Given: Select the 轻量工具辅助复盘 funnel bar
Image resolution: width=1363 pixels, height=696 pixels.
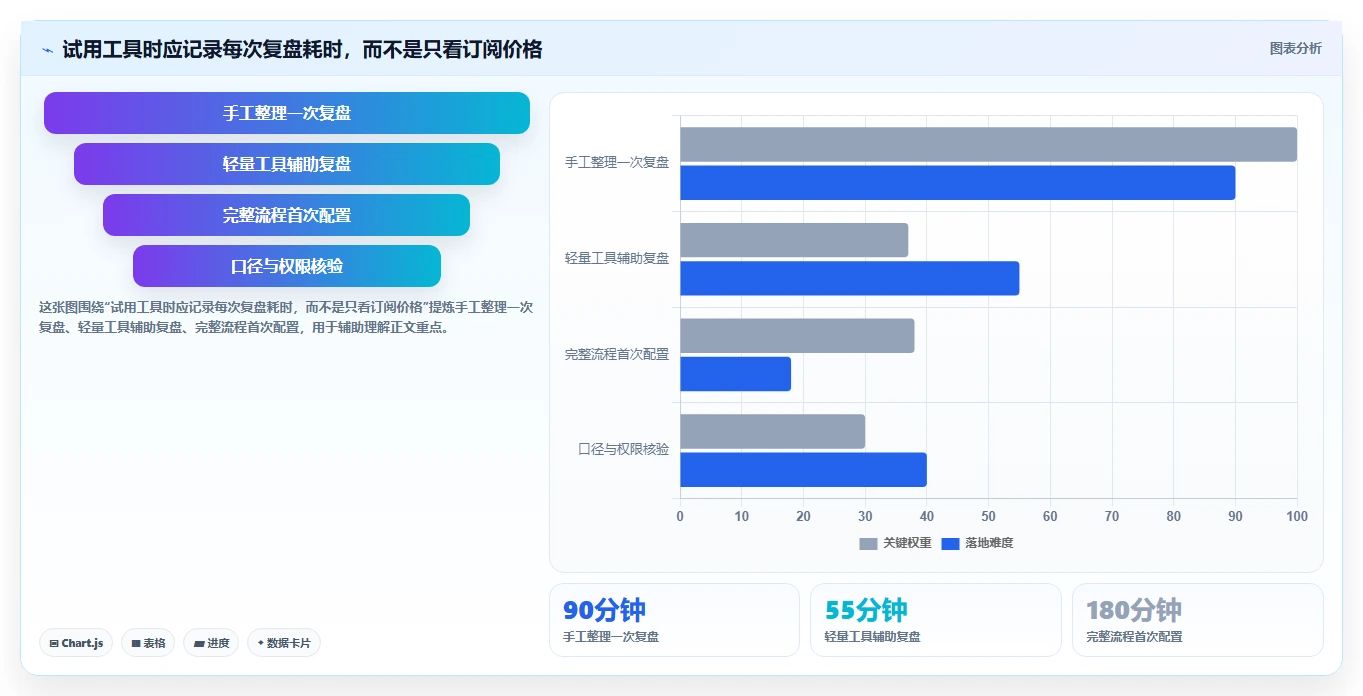Looking at the screenshot, I should (287, 164).
